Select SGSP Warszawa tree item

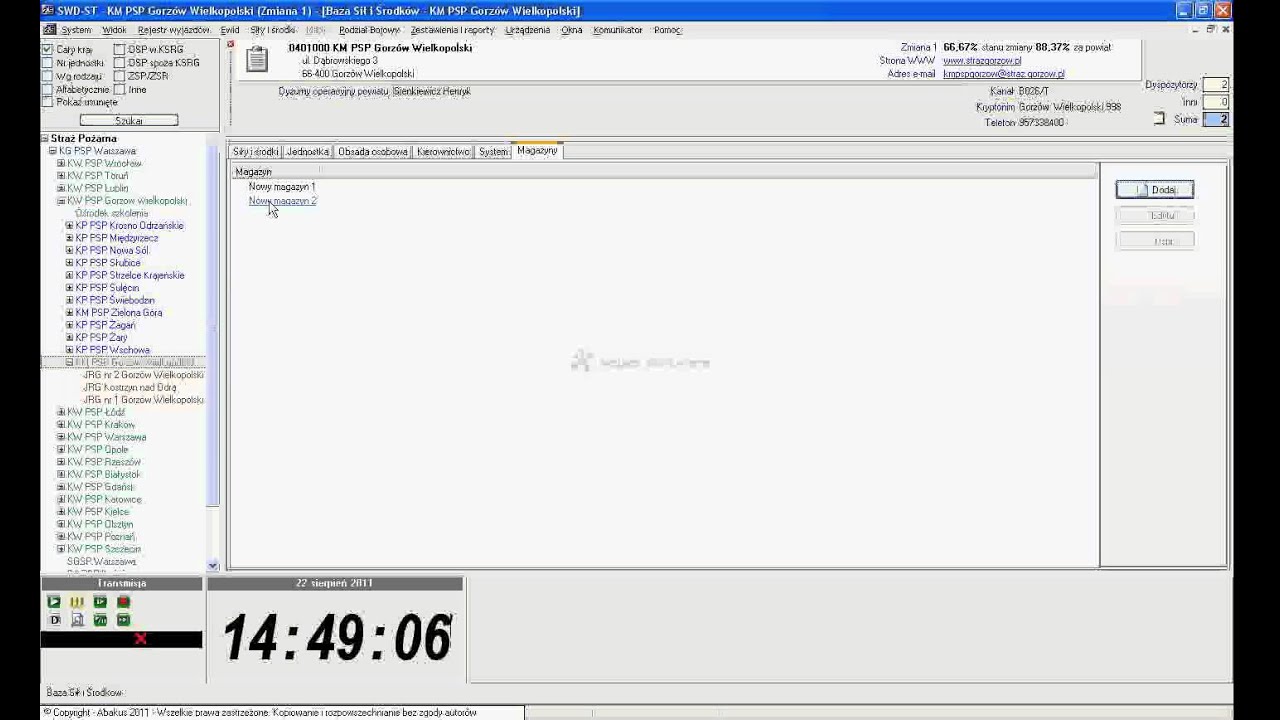[x=101, y=562]
